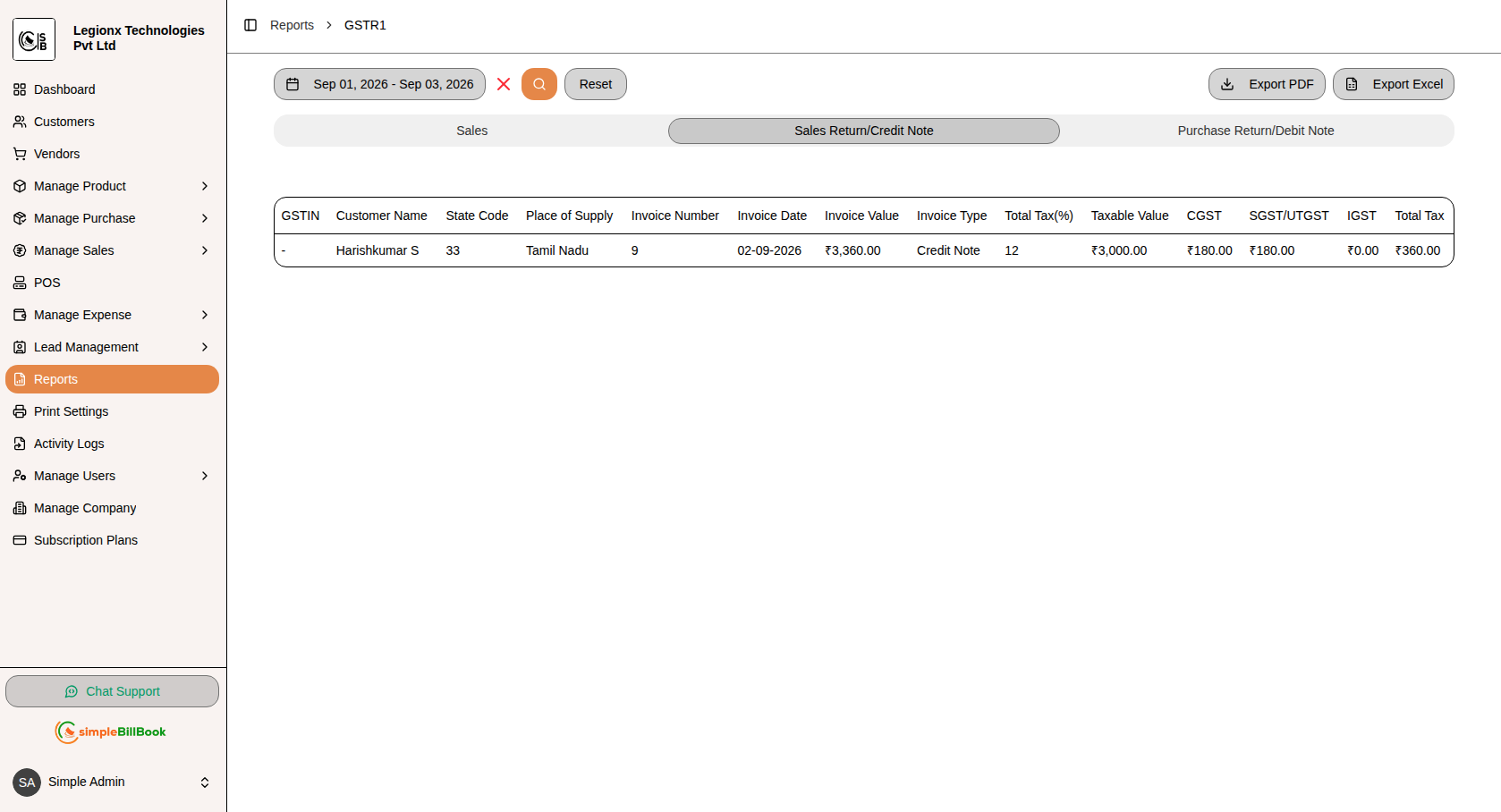Viewport: 1501px width, 812px height.
Task: Click the 02-09-2026 invoice date cell
Action: pos(769,250)
